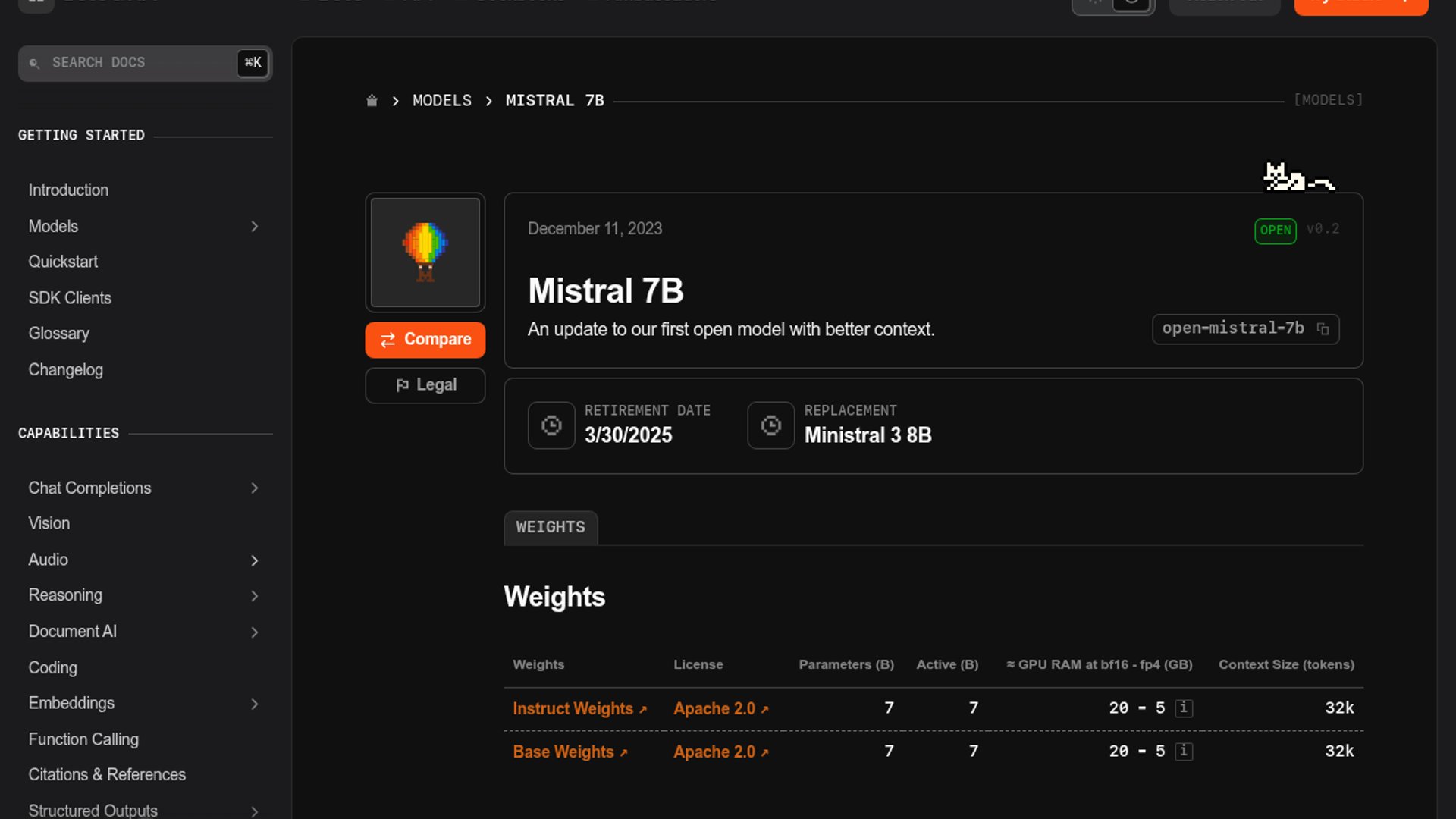Viewport: 1456px width, 819px height.
Task: Expand Embeddings sidebar section
Action: [x=254, y=704]
